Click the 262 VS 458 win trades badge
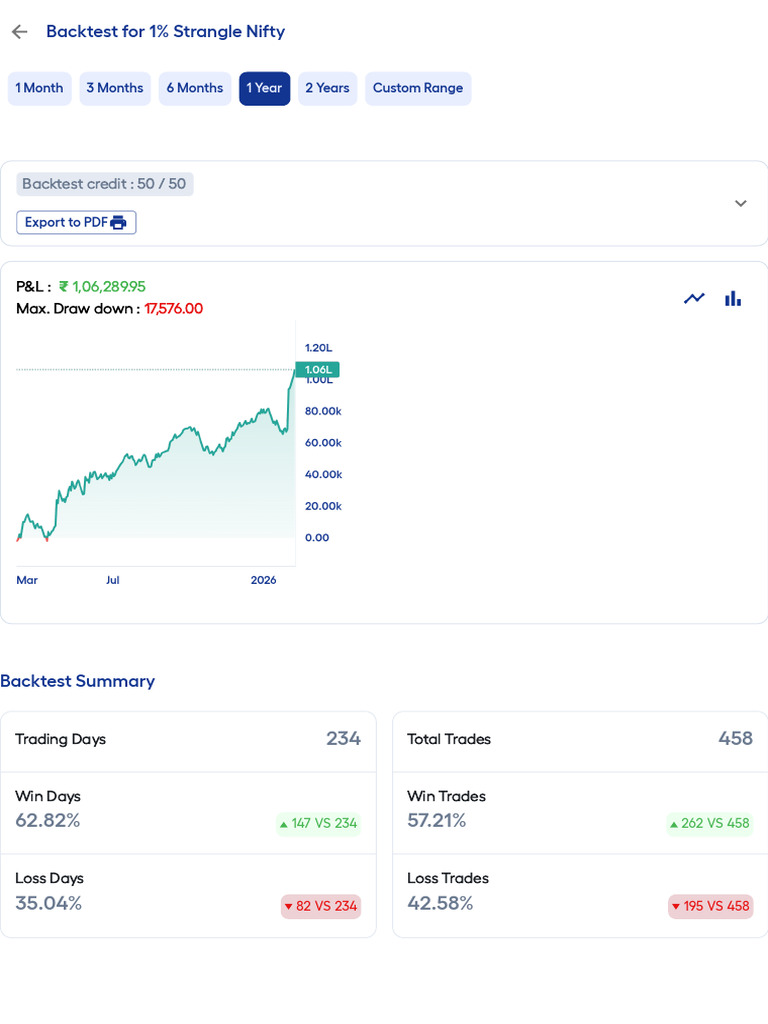Viewport: 768px width, 1024px height. tap(710, 824)
